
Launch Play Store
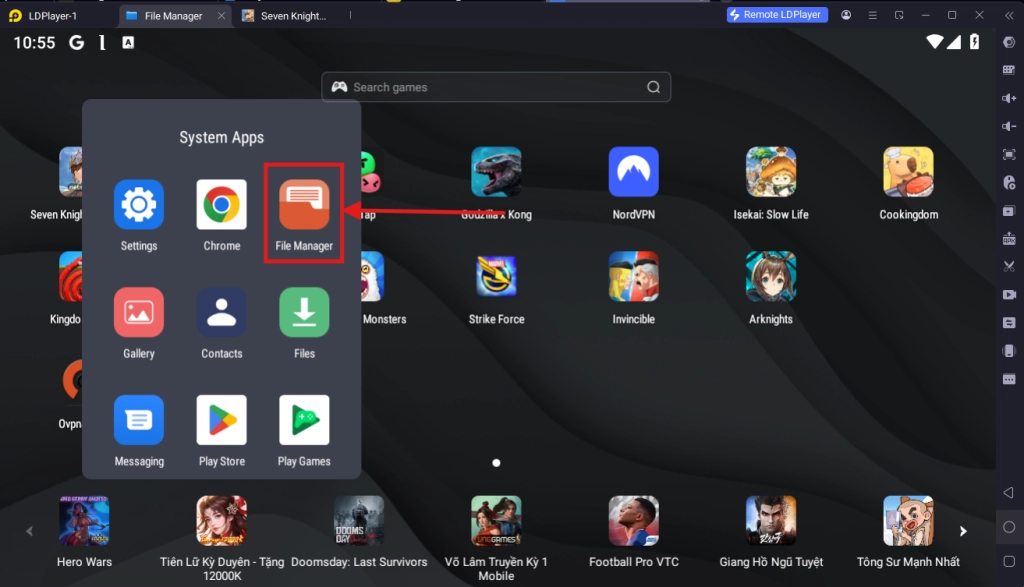(x=221, y=420)
